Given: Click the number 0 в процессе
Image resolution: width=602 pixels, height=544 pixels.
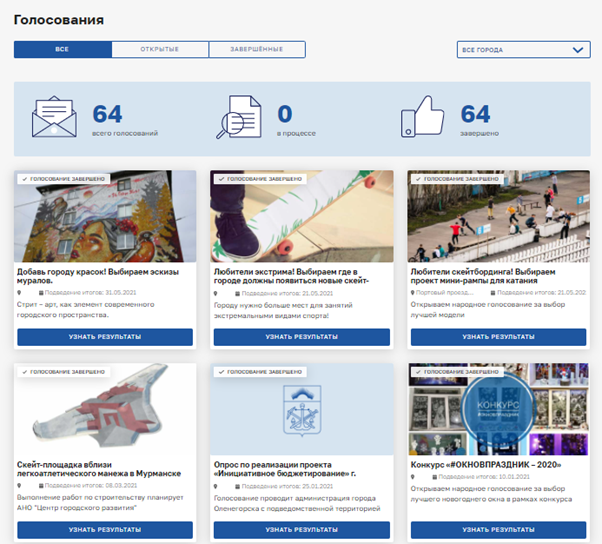Looking at the screenshot, I should 285,114.
